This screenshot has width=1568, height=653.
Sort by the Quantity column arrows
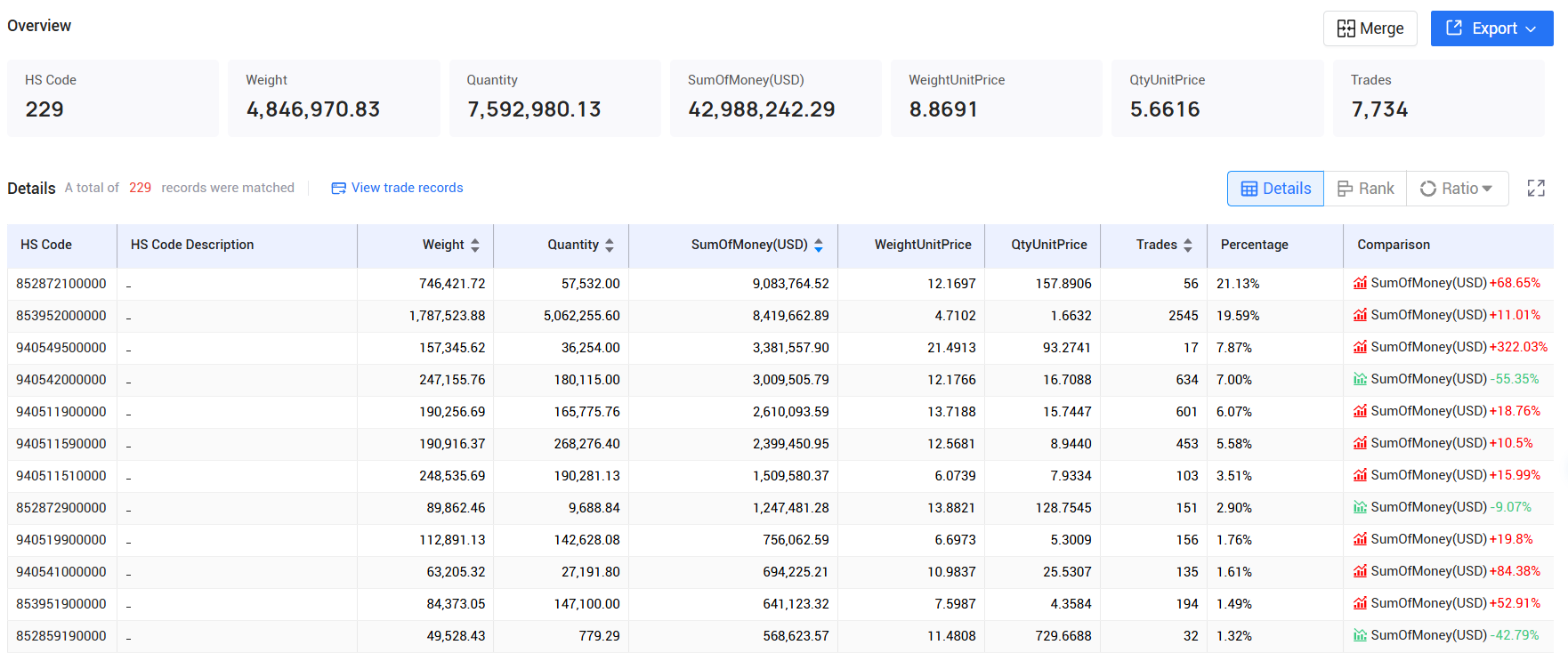point(610,245)
